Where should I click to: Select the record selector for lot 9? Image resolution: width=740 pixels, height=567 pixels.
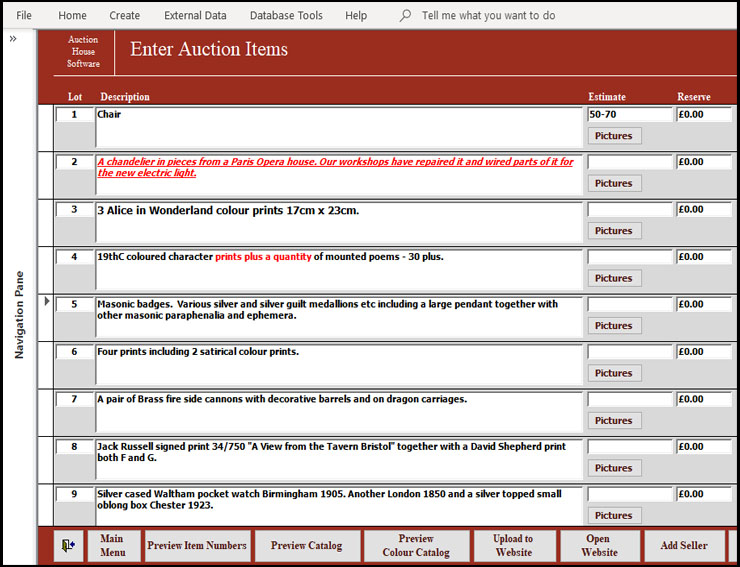click(x=46, y=506)
